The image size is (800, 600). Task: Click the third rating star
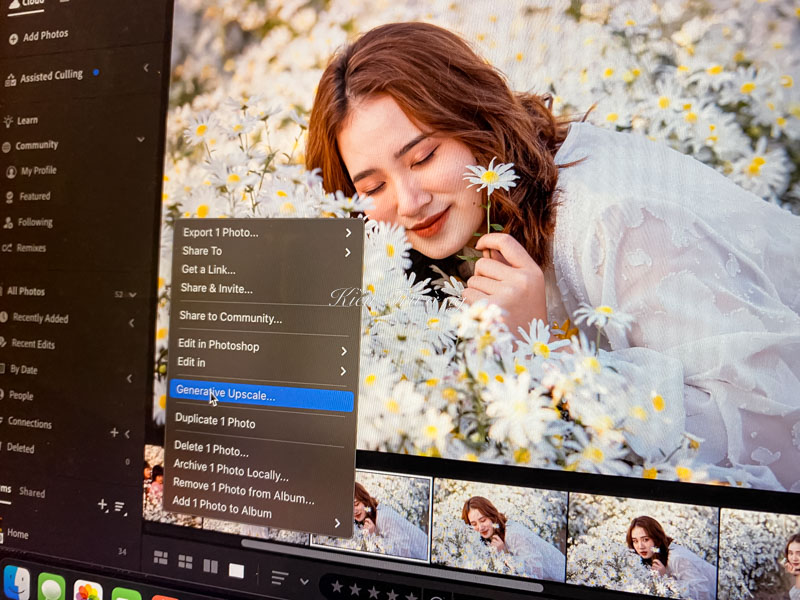(373, 593)
